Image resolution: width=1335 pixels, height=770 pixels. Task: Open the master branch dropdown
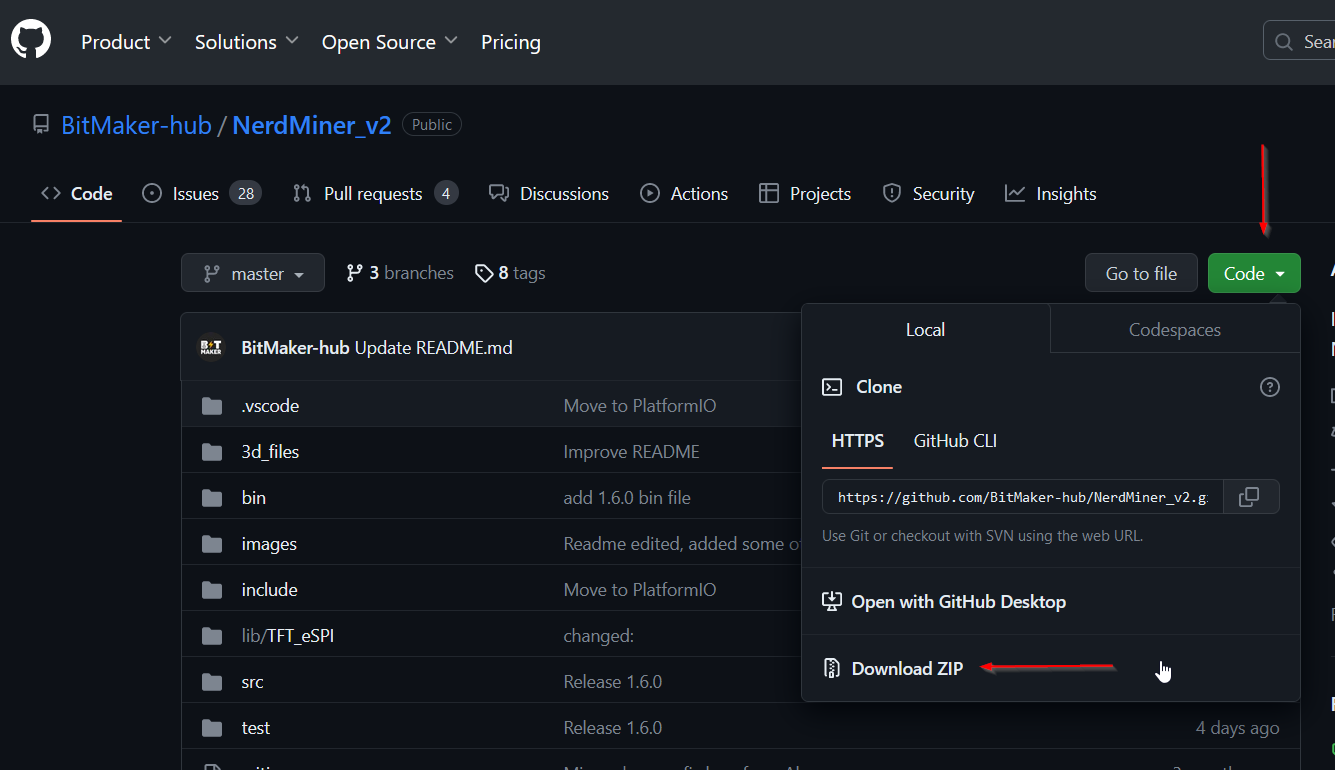253,273
